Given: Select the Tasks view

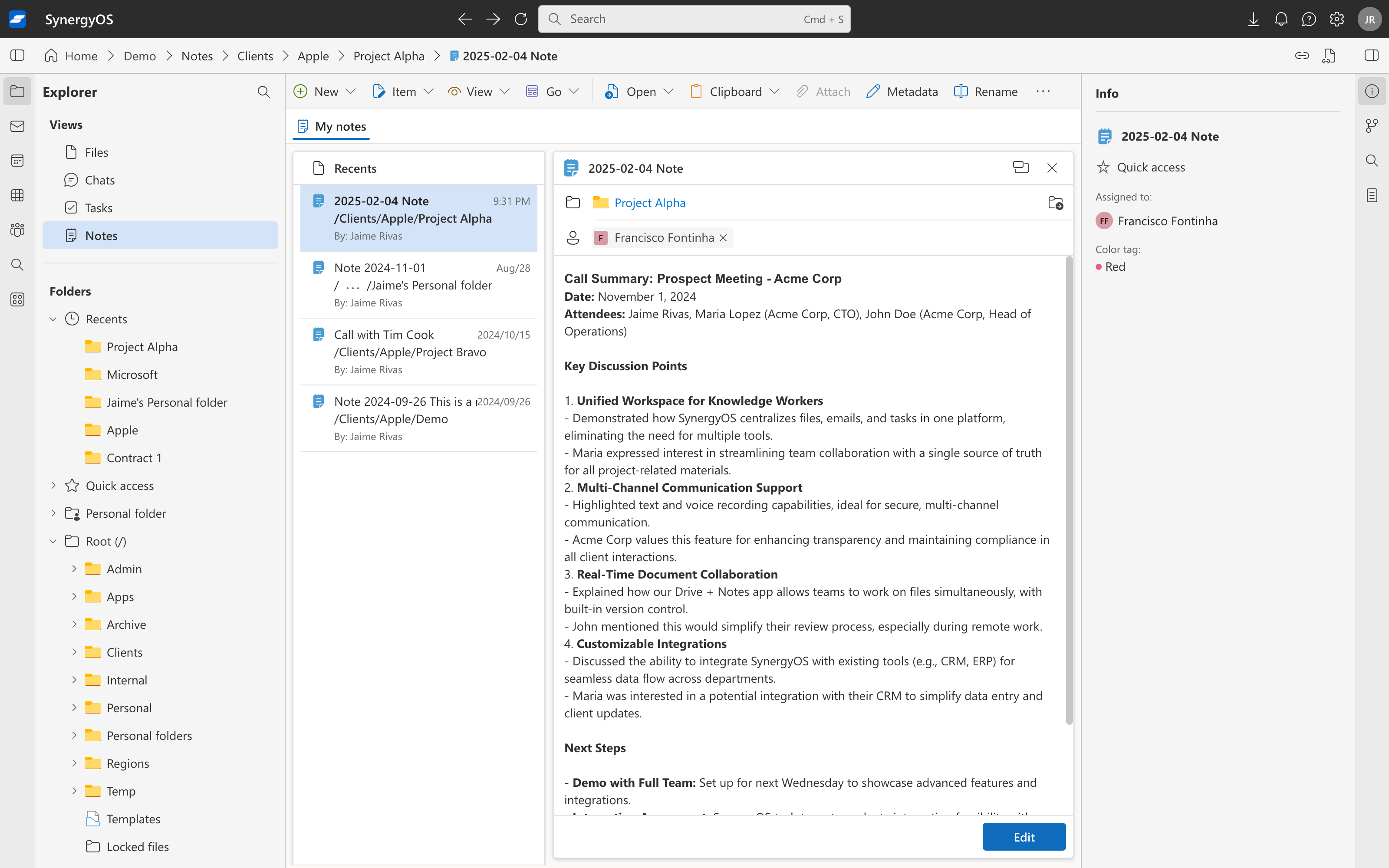Looking at the screenshot, I should (98, 208).
